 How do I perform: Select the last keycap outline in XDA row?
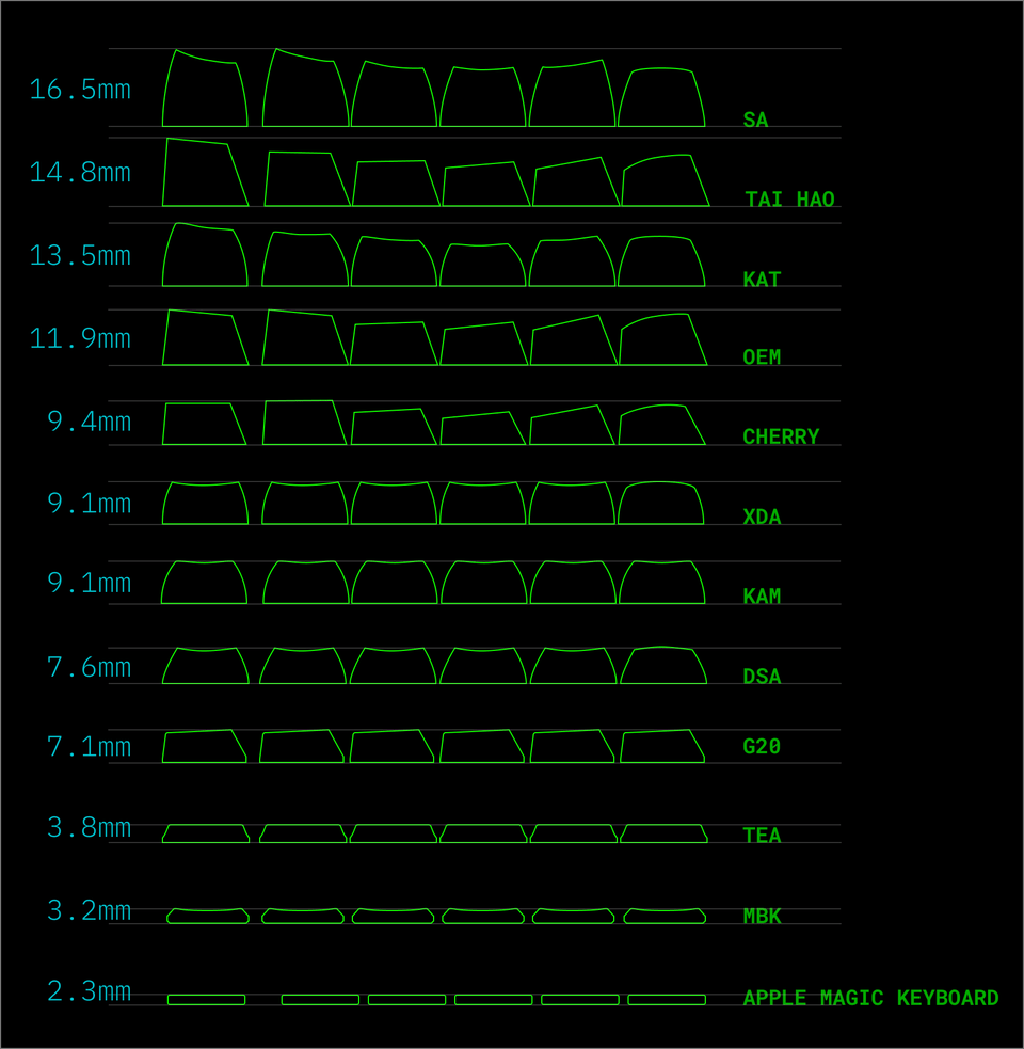pos(661,502)
